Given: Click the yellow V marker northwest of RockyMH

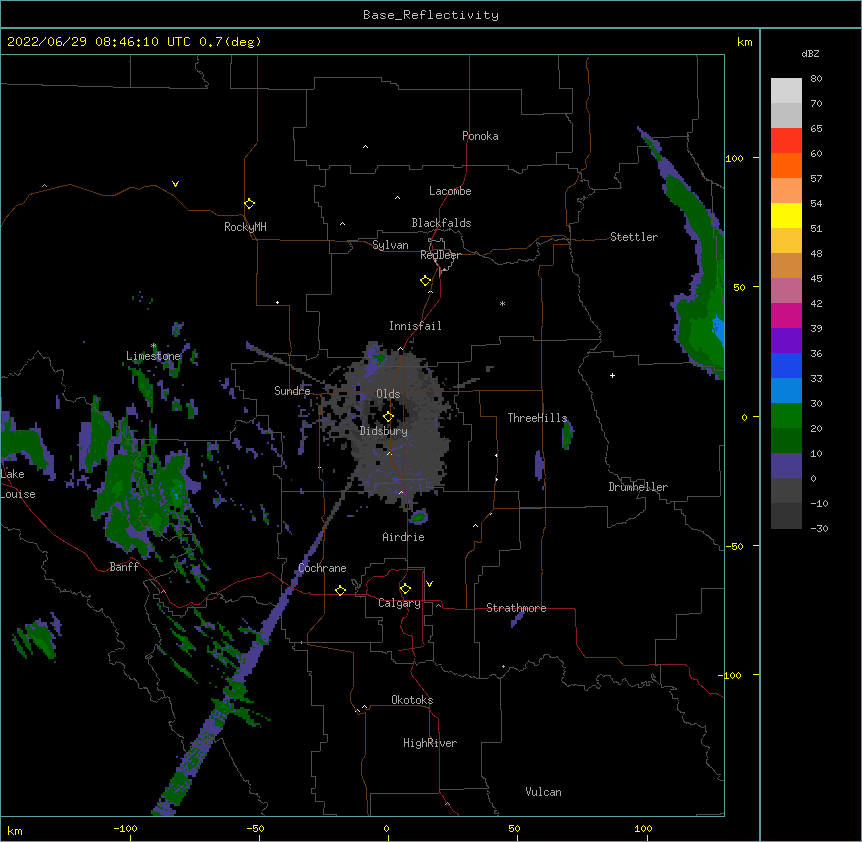Looking at the screenshot, I should tap(175, 184).
